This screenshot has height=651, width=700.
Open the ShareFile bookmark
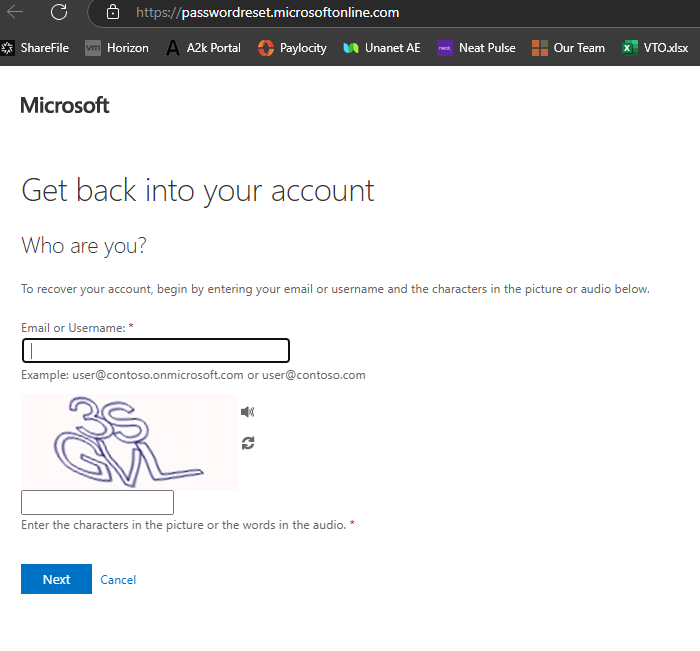(x=35, y=48)
